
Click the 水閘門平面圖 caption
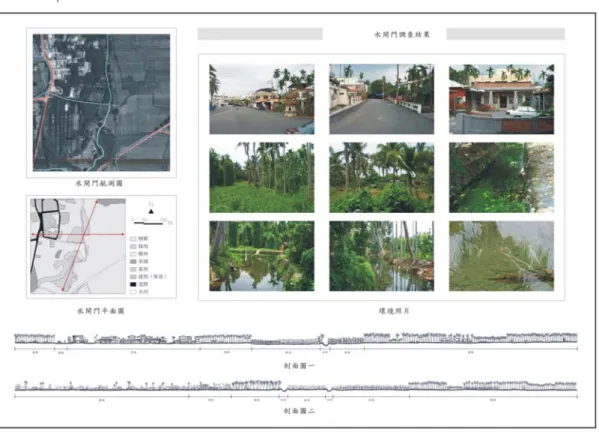click(x=101, y=311)
